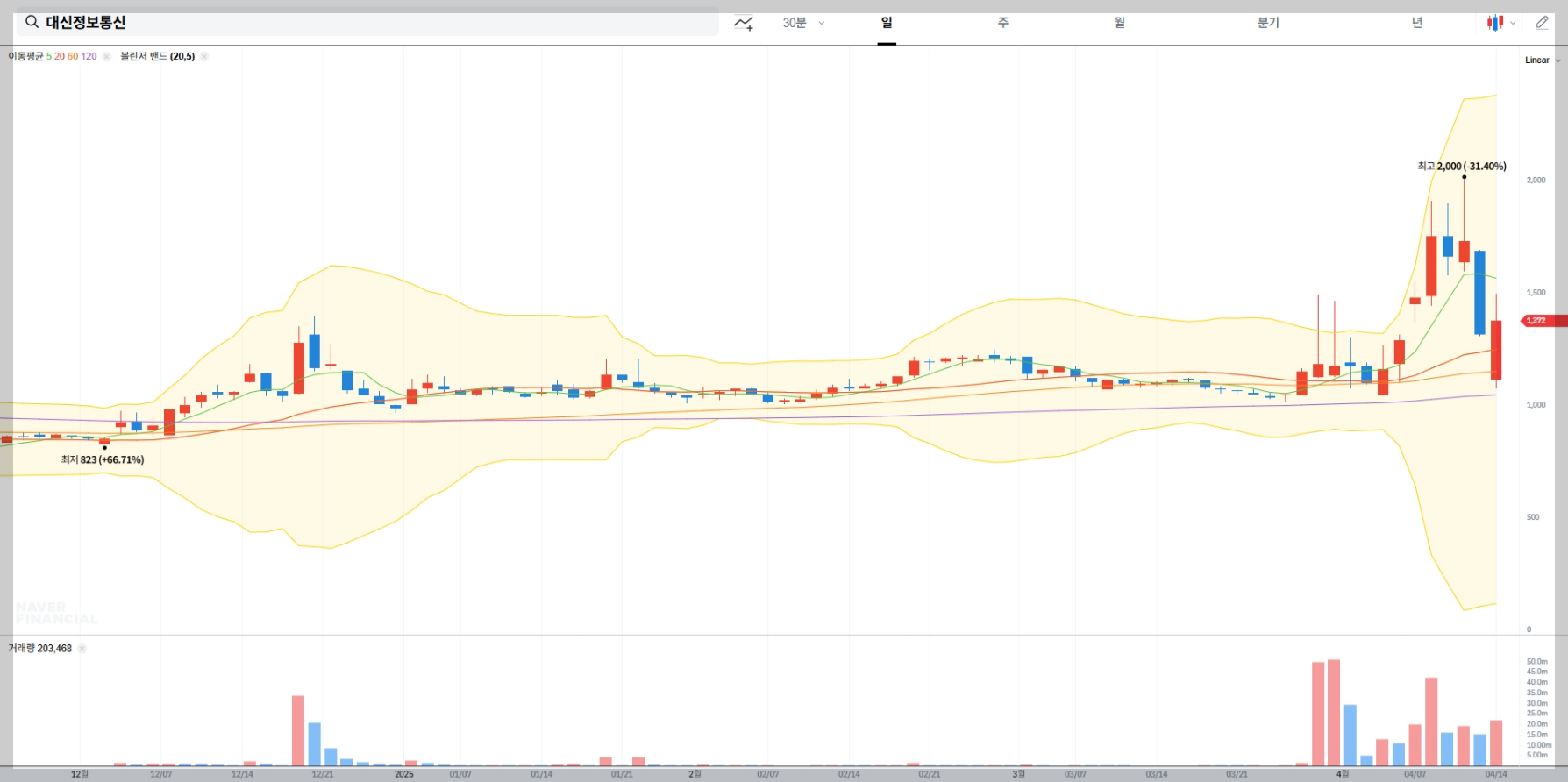
Task: Click the 2,000 price axis label
Action: pyautogui.click(x=1536, y=181)
